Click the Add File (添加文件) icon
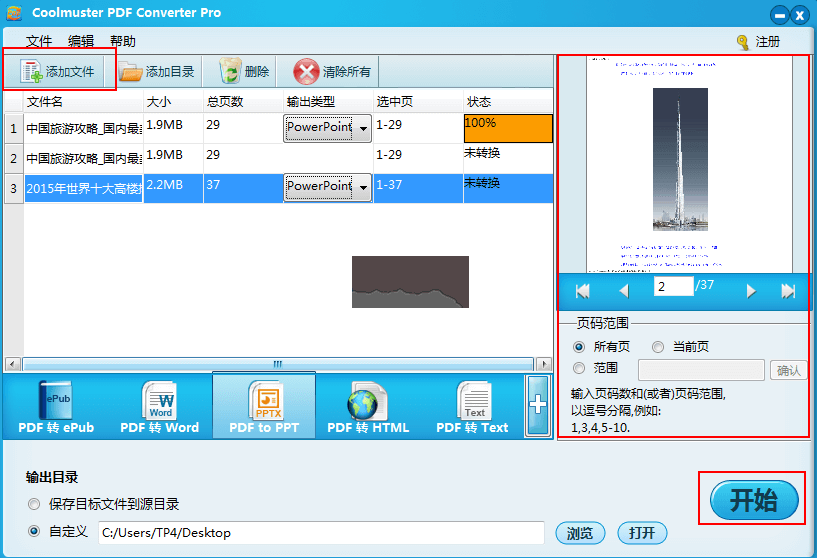The height and width of the screenshot is (558, 817). coord(31,71)
